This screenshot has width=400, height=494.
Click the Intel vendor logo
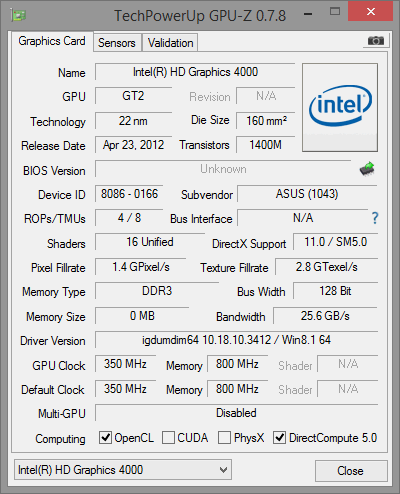pos(340,107)
